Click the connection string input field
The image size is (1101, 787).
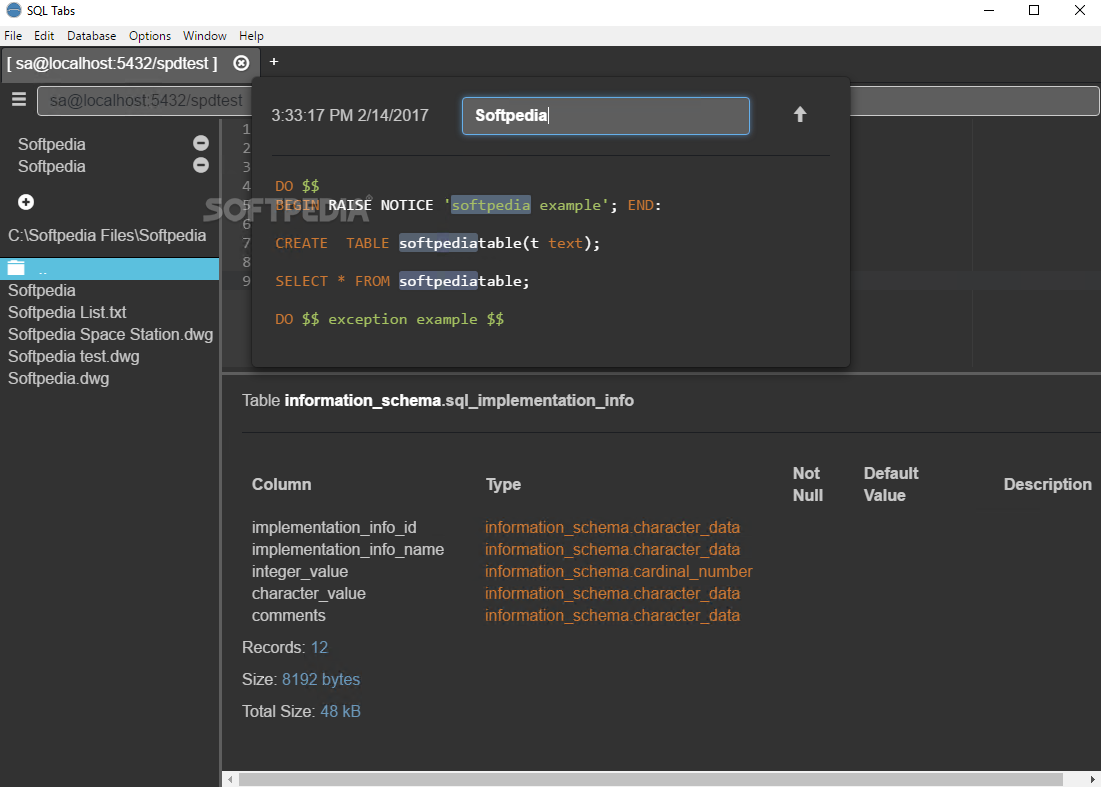click(144, 100)
